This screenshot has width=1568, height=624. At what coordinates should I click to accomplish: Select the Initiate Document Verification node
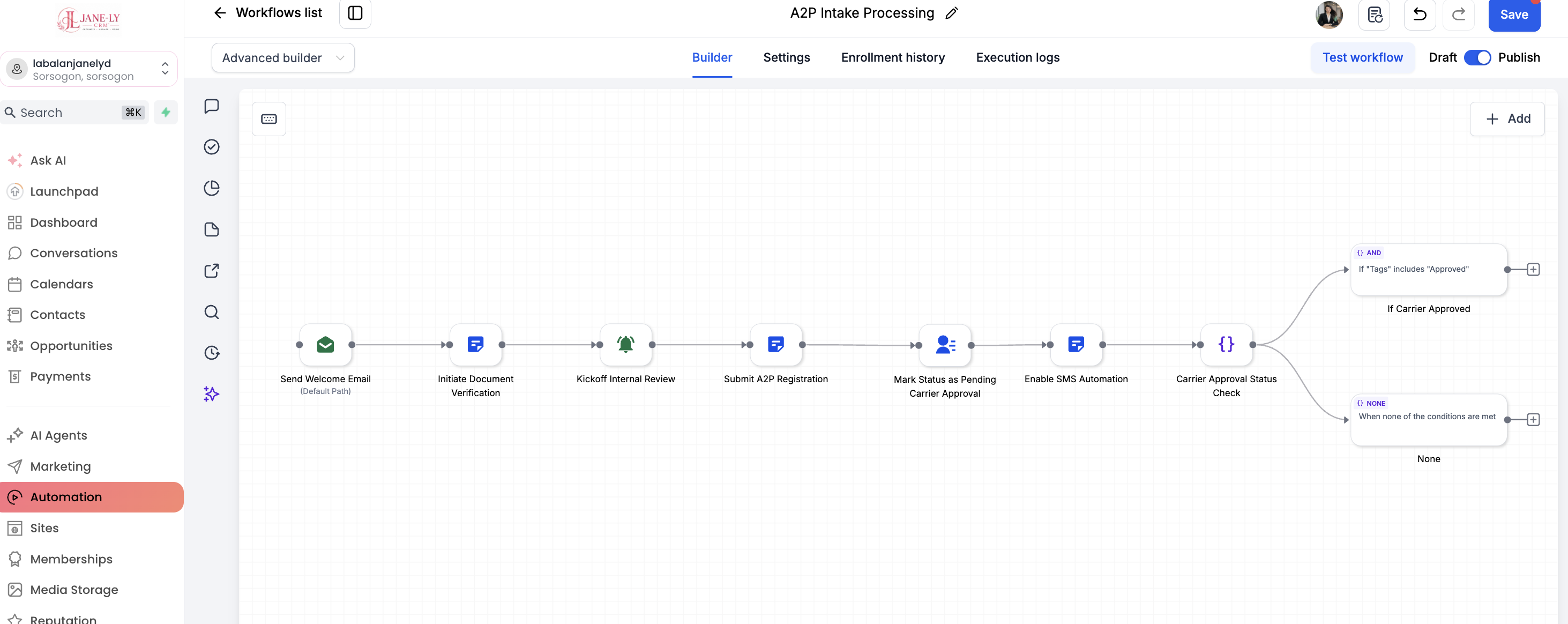click(475, 345)
